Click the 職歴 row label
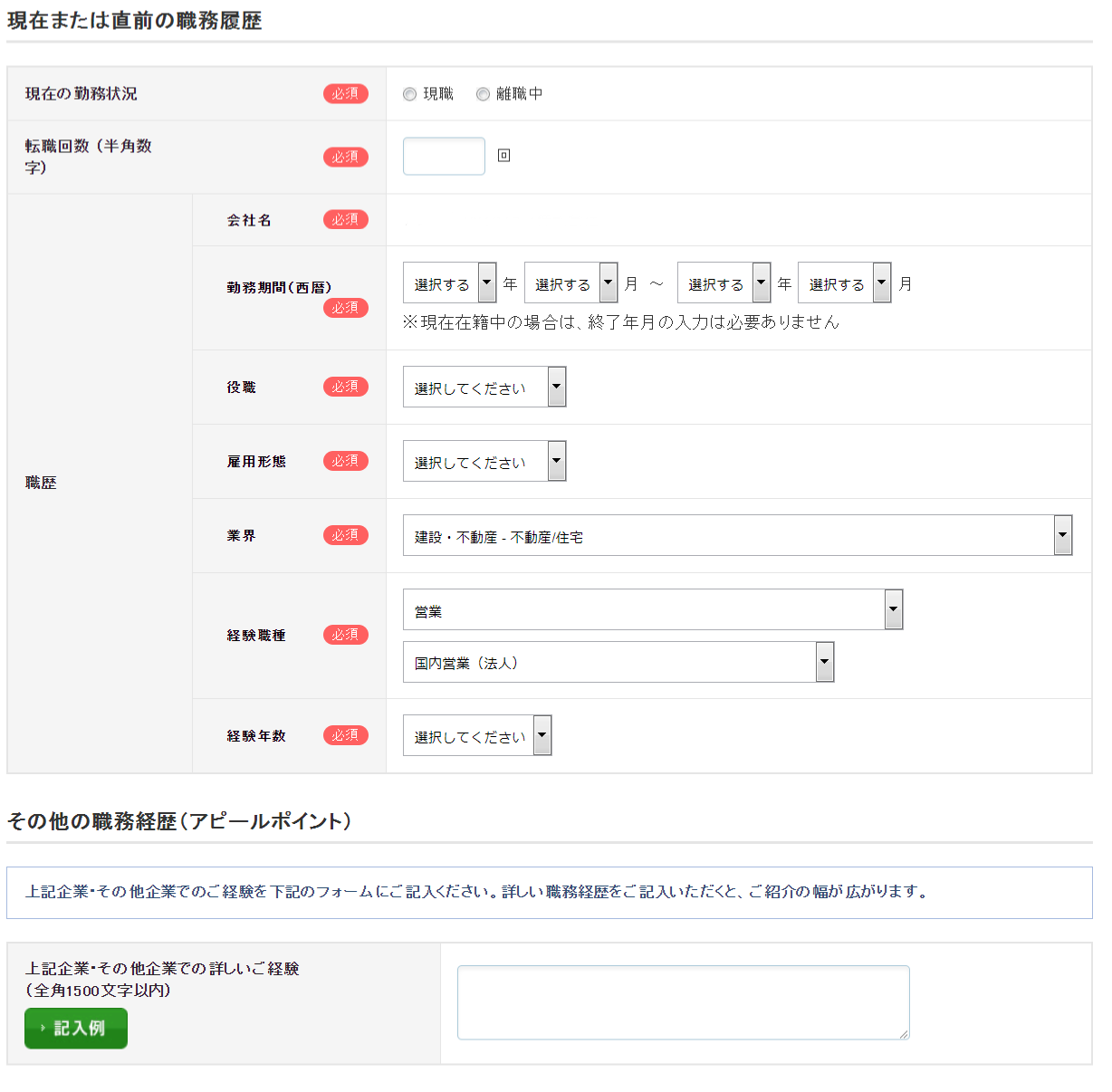Viewport: 1112px width, 1092px height. pyautogui.click(x=41, y=483)
